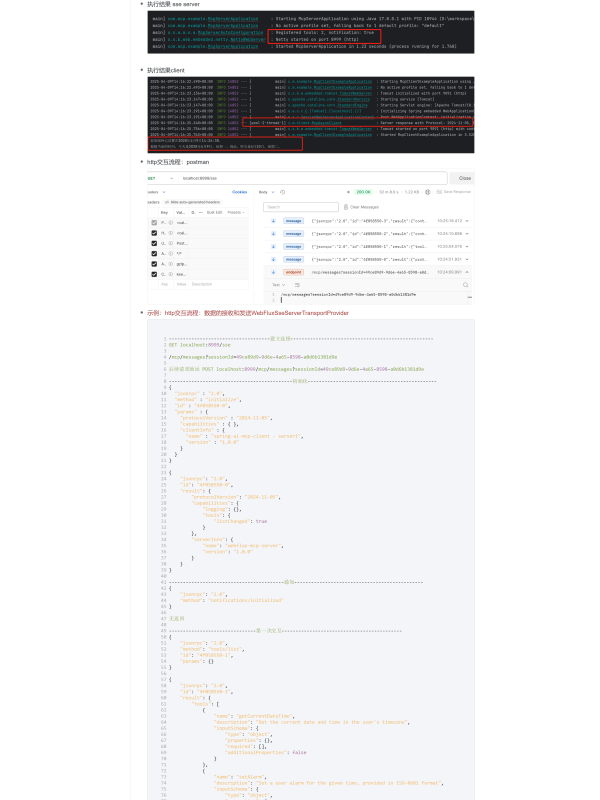Viewport: 600px width, 800px height.
Task: Uncheck the last header row checkbox
Action: point(153,274)
